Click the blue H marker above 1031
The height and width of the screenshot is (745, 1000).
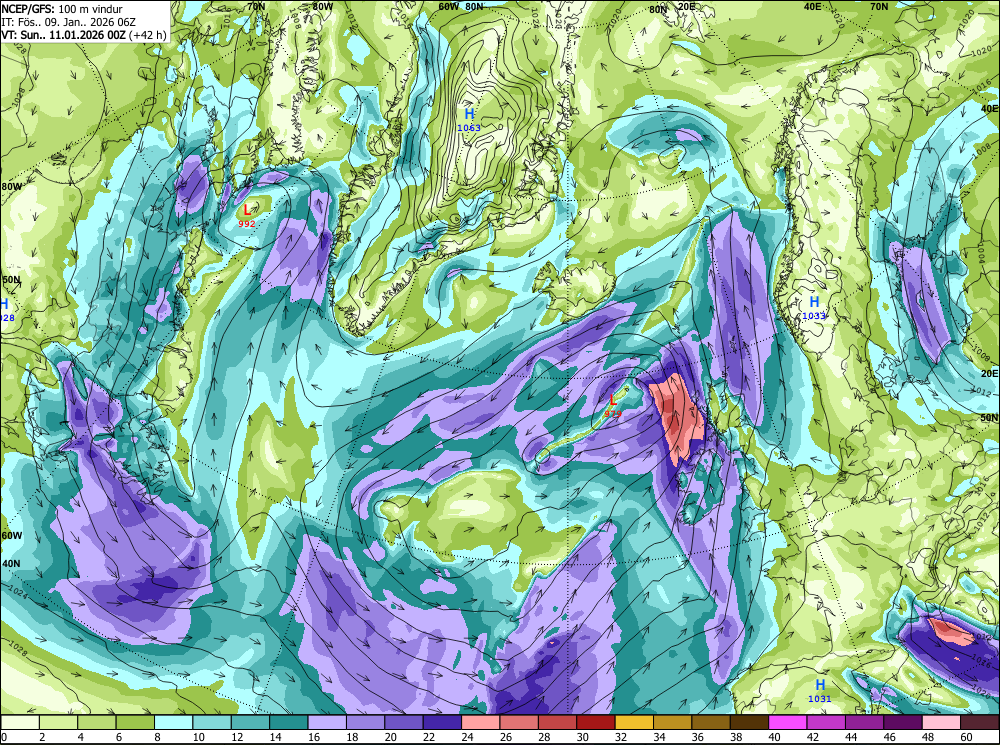click(x=820, y=684)
